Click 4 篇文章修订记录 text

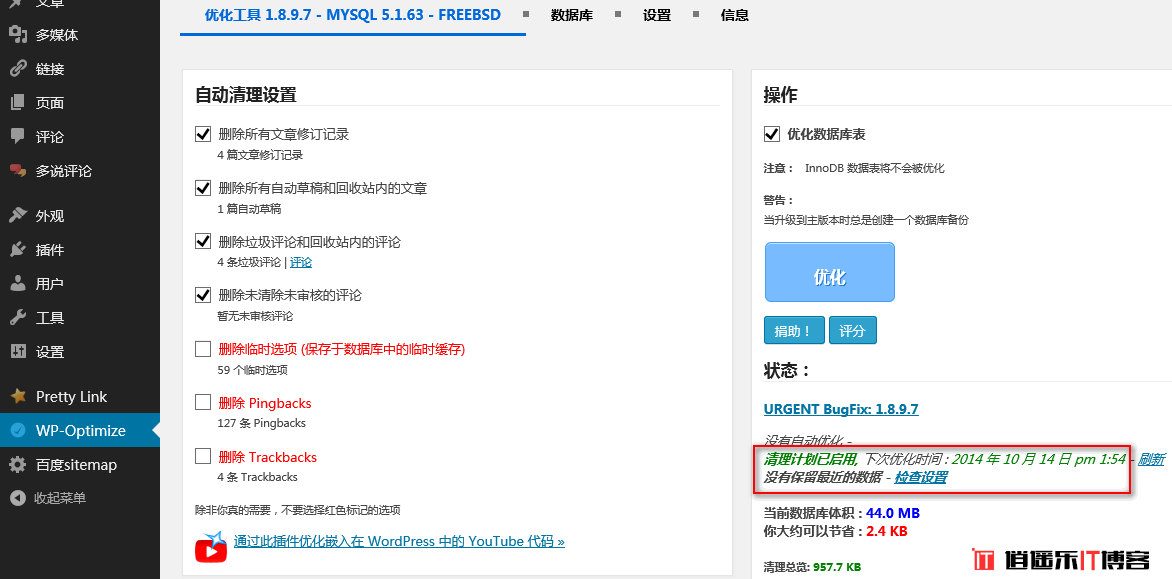(x=260, y=155)
